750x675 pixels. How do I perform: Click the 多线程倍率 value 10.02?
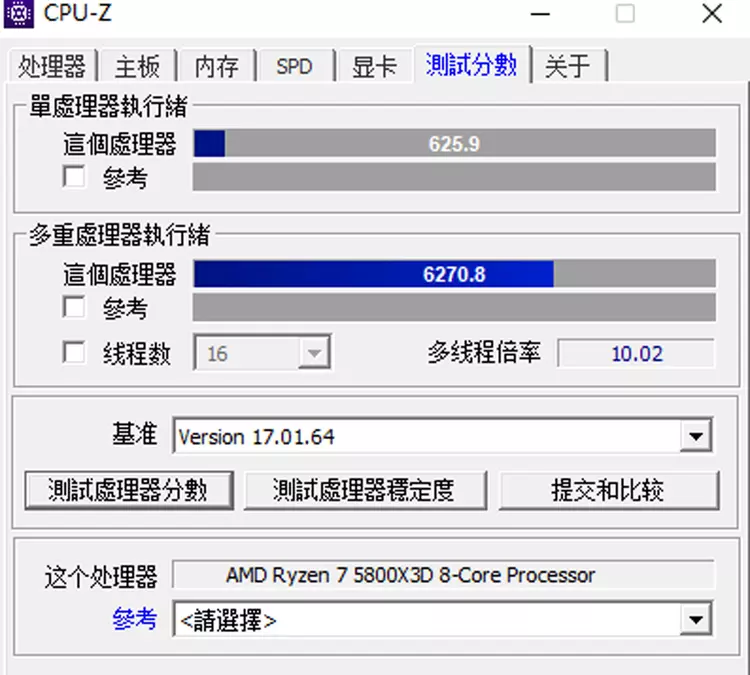(637, 354)
